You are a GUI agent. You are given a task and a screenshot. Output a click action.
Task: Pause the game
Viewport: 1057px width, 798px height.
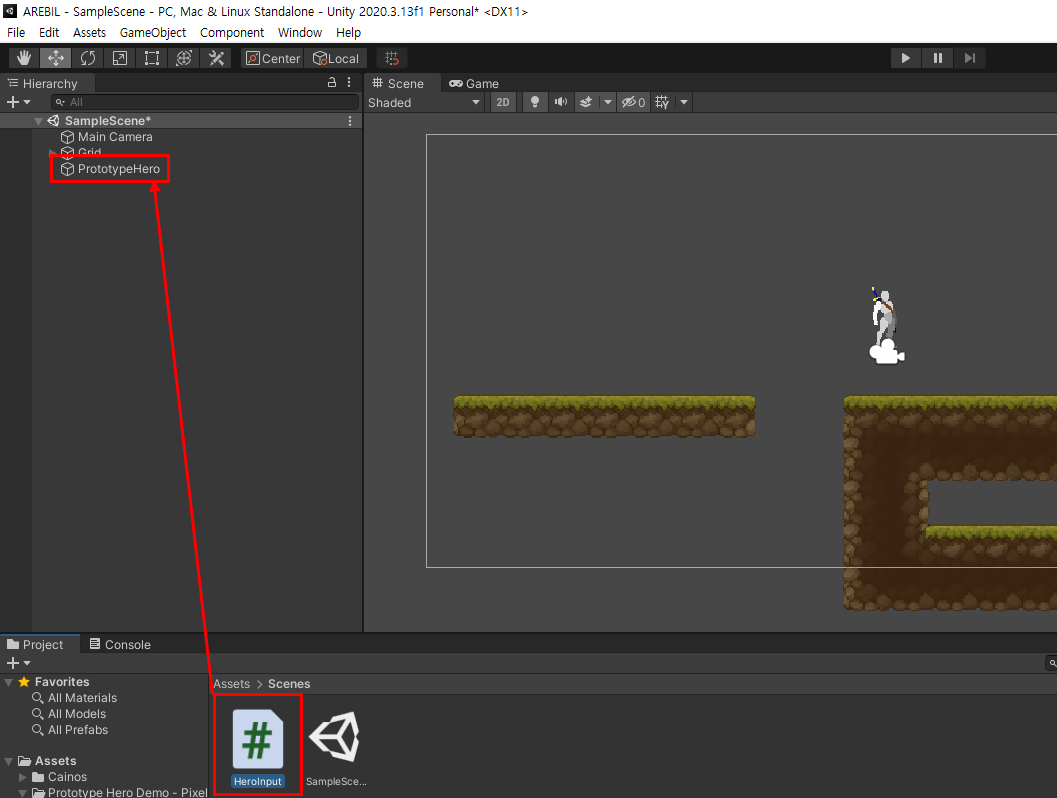[x=937, y=58]
